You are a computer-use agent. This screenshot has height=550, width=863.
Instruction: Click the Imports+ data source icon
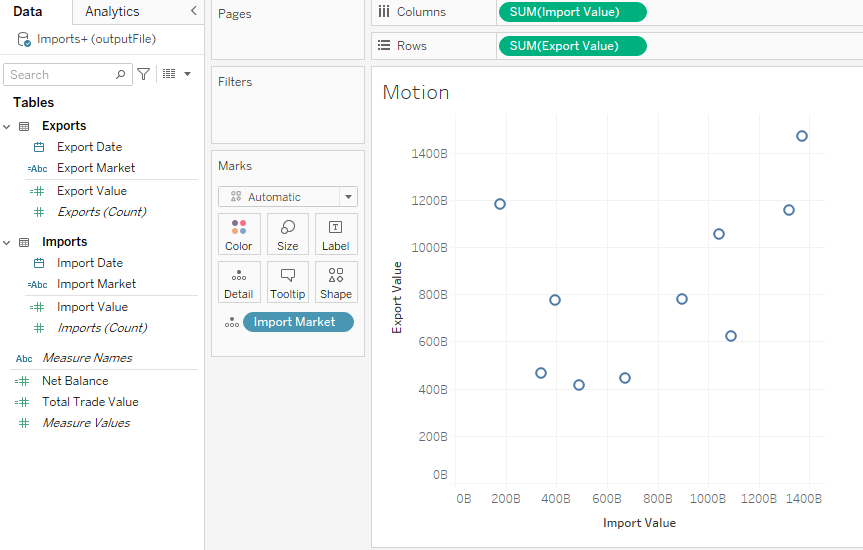coord(23,39)
